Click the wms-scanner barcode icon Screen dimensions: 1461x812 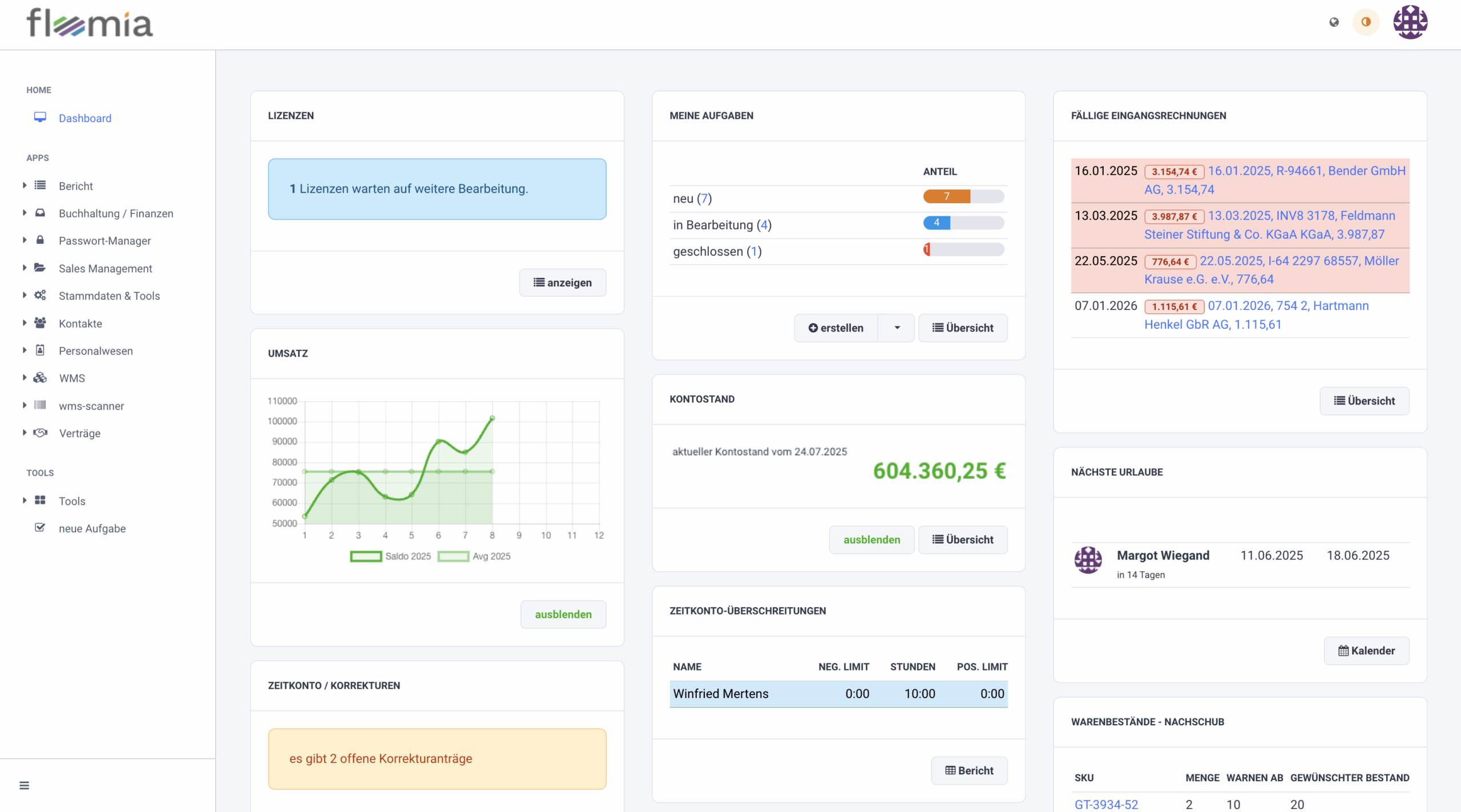(x=40, y=405)
